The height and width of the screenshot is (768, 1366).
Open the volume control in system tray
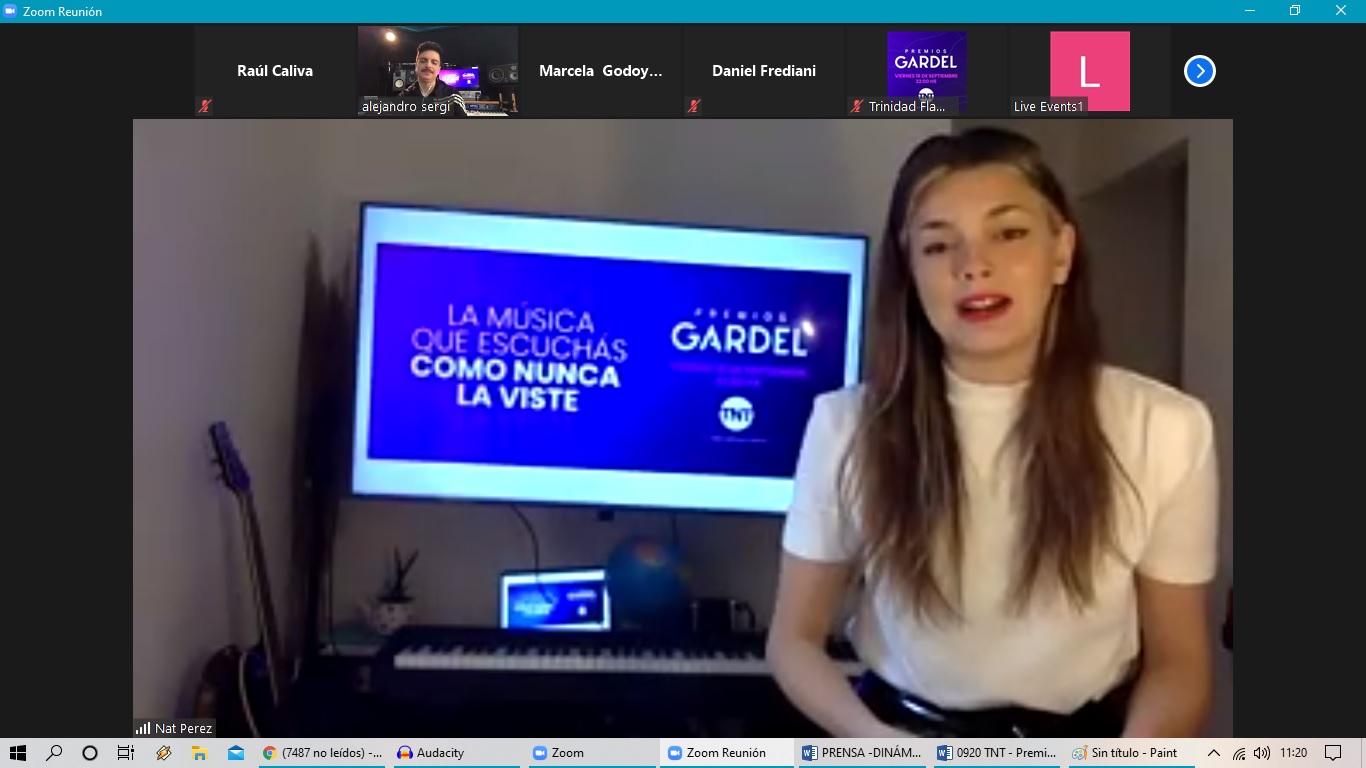(x=1262, y=753)
